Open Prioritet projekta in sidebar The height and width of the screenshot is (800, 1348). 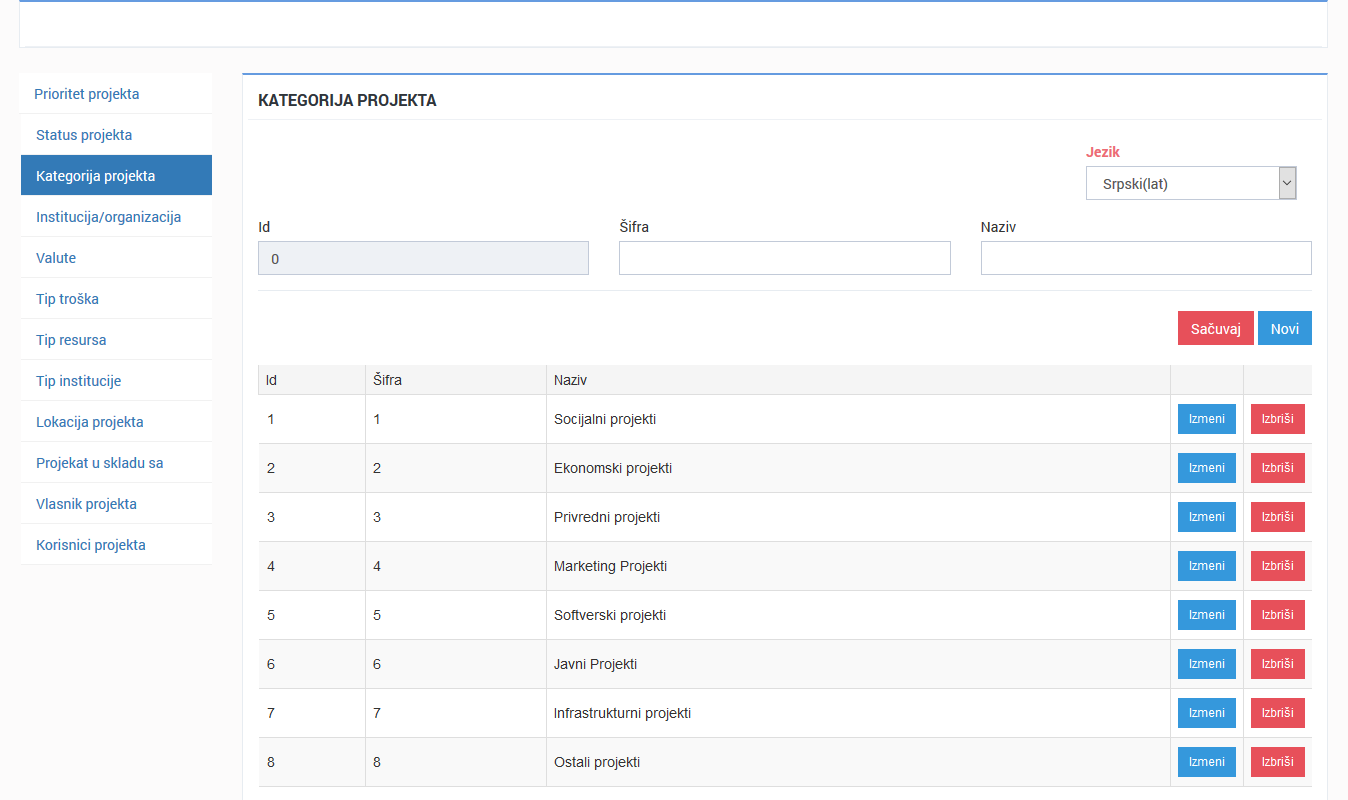point(87,94)
